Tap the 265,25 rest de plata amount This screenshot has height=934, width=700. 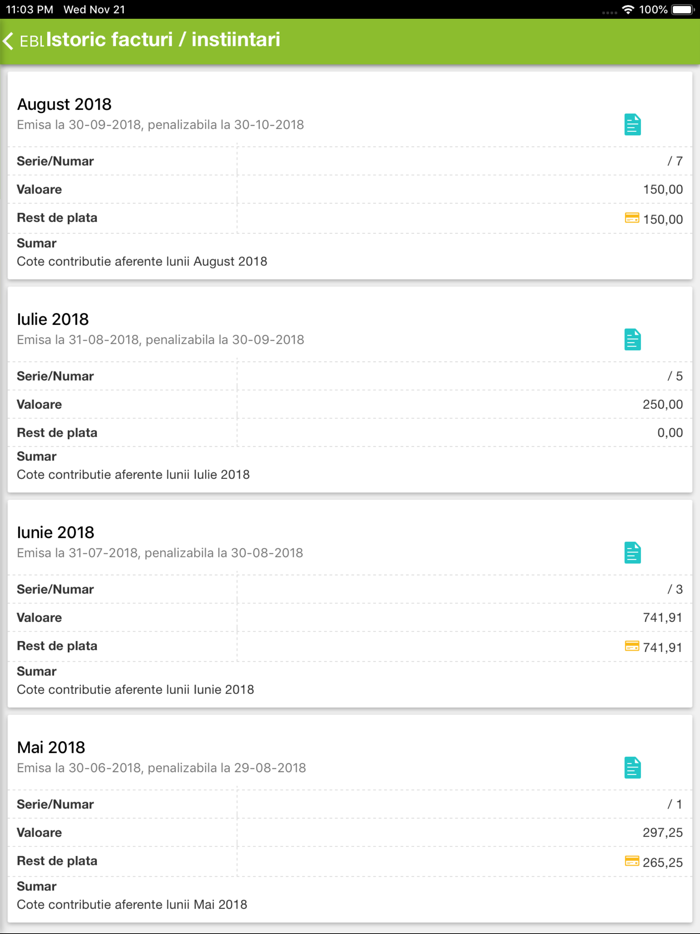pyautogui.click(x=663, y=862)
